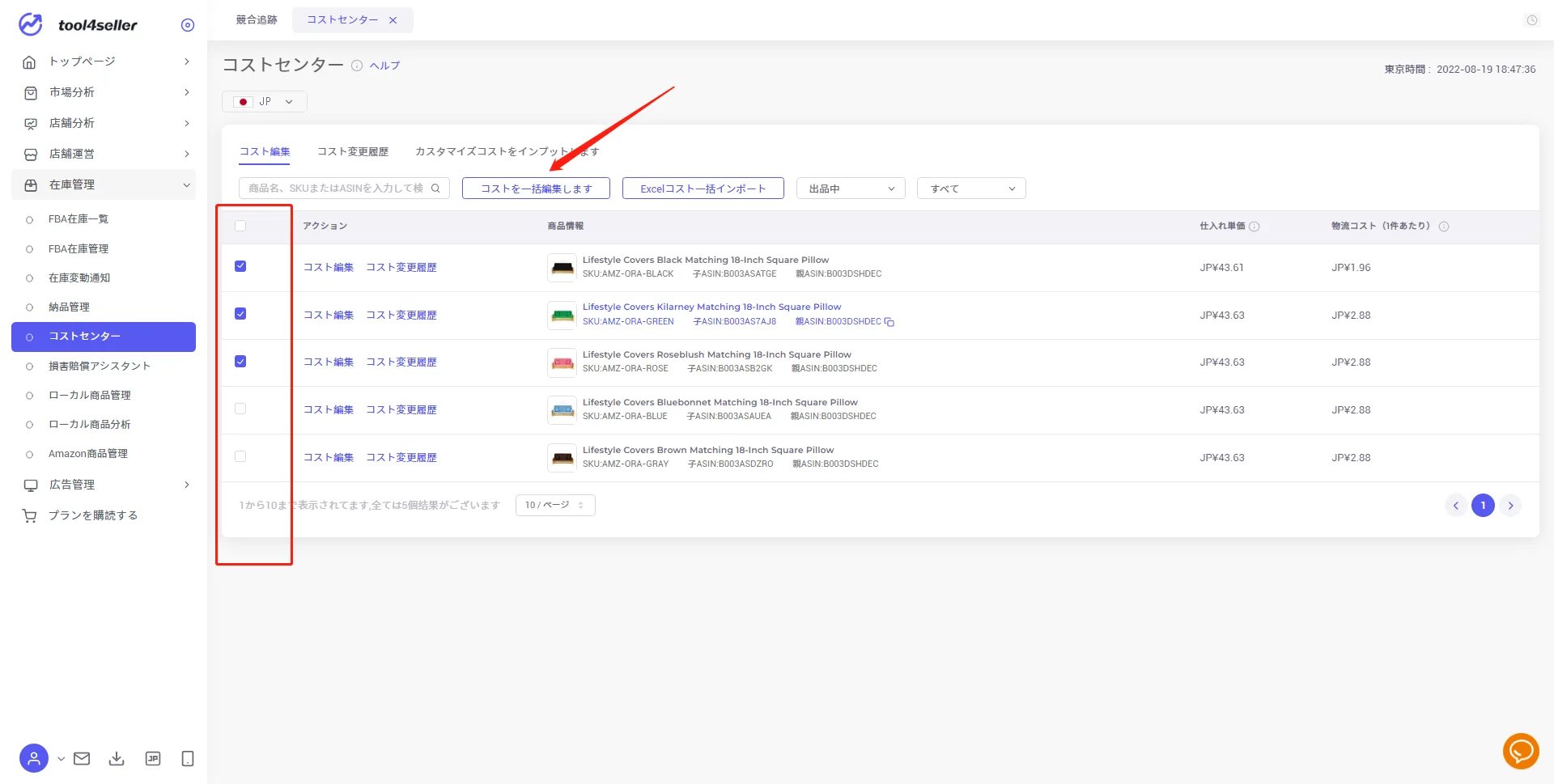1554x784 pixels.
Task: Open the JP marketplace dropdown
Action: tap(265, 102)
